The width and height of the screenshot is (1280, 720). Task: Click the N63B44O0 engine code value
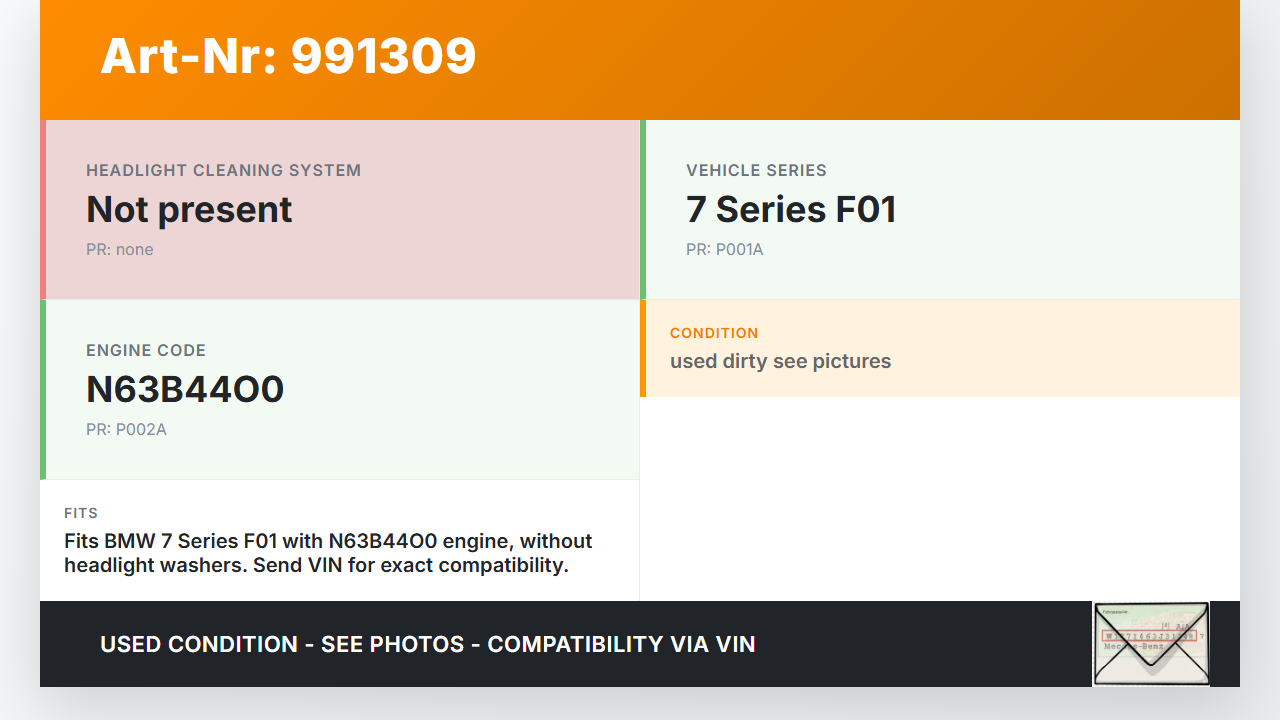pyautogui.click(x=185, y=389)
